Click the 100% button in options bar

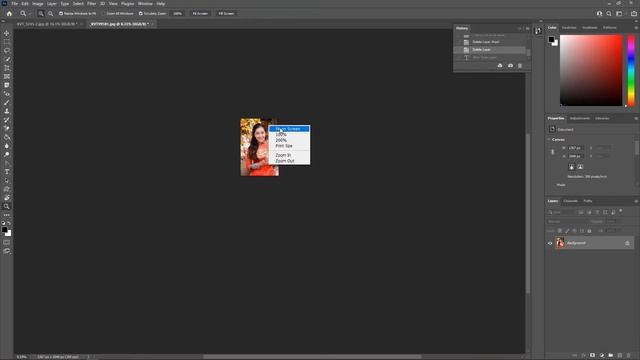(x=177, y=13)
